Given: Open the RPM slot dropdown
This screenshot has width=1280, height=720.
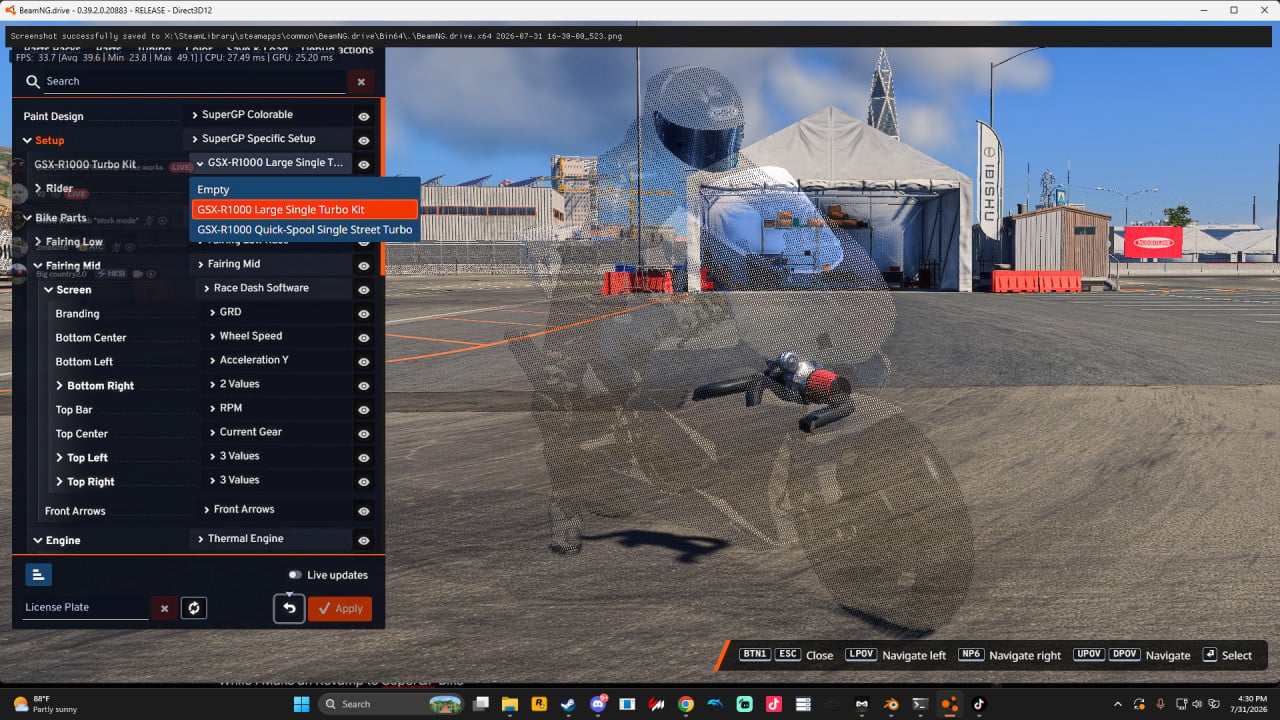Looking at the screenshot, I should click(x=277, y=408).
